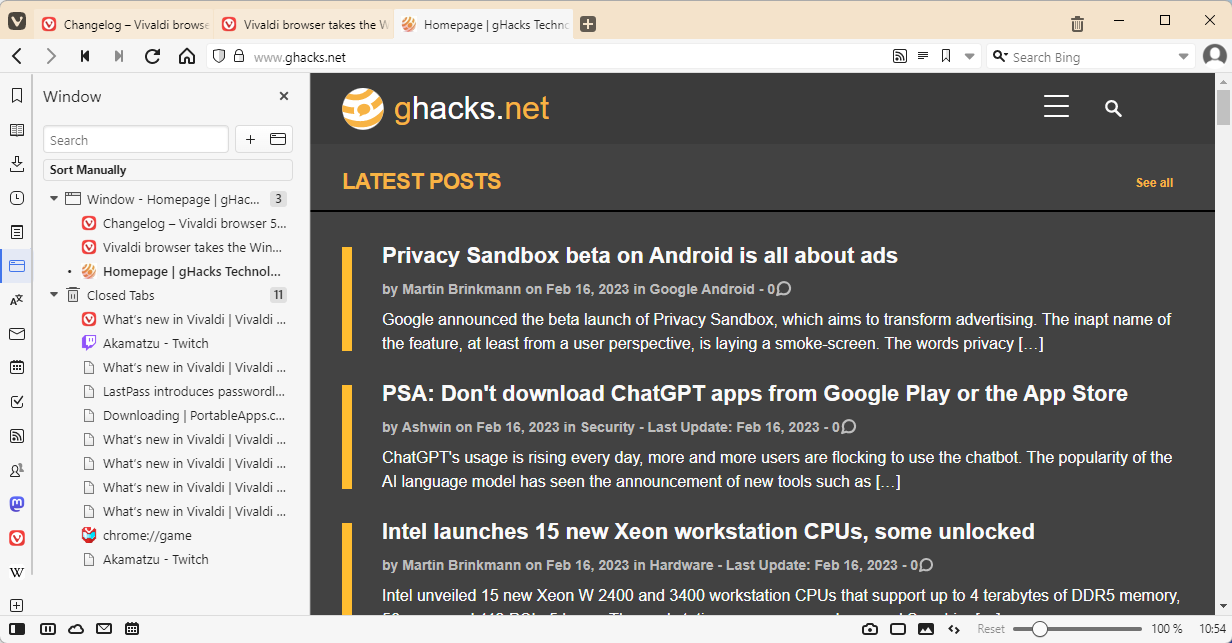Screen dimensions: 1232x643
Task: Open Page actions in the status bar
Action: [x=954, y=629]
